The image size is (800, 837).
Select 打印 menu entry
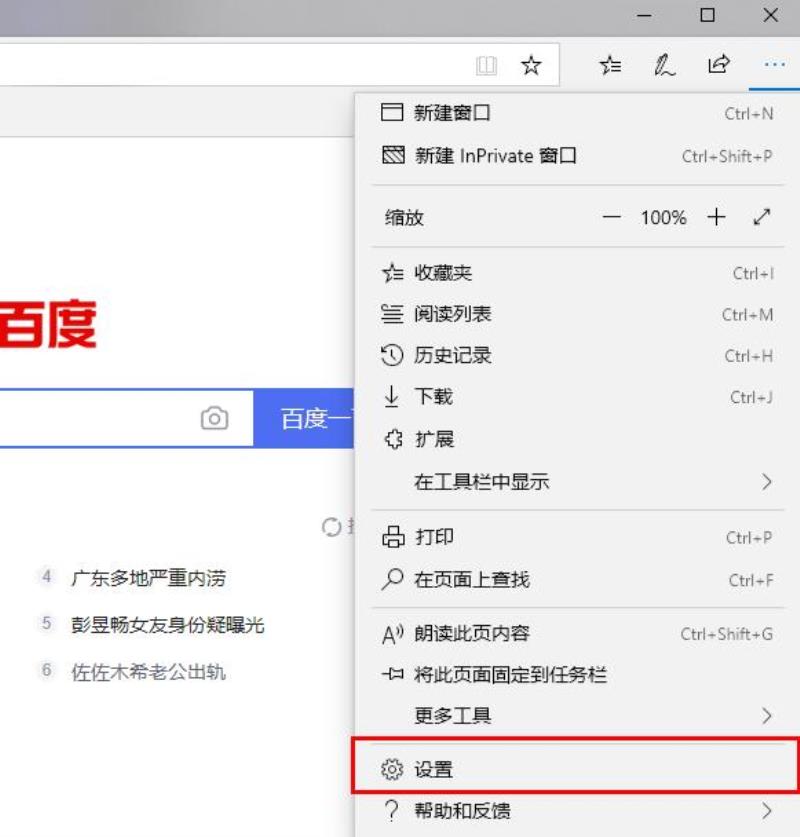[x=577, y=537]
